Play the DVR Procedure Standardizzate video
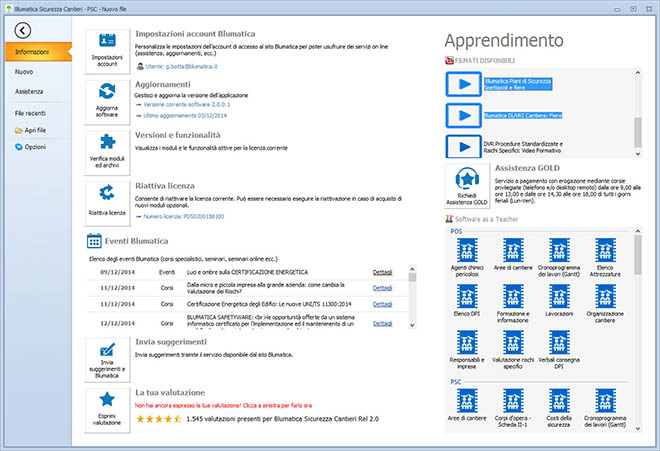This screenshot has height=451, width=660. (x=463, y=147)
